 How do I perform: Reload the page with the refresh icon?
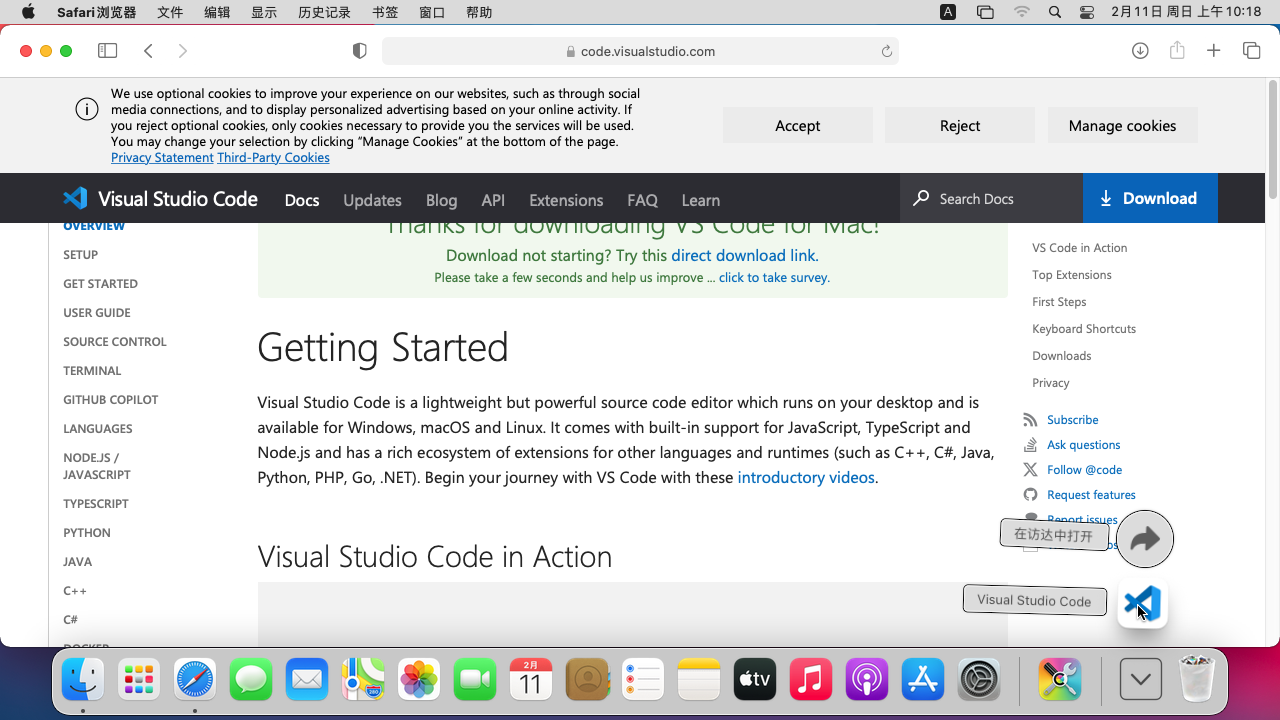tap(886, 51)
